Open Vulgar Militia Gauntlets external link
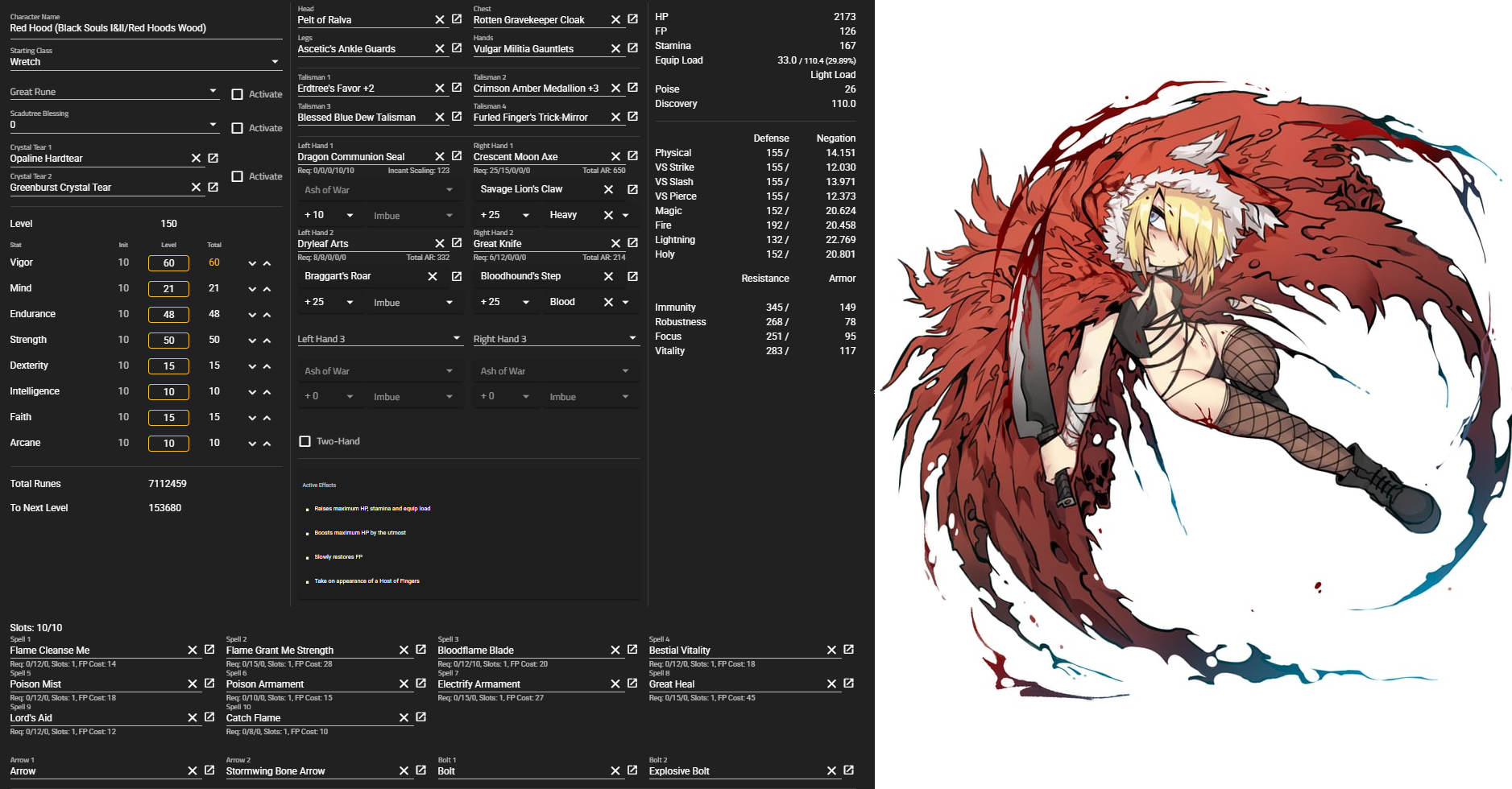Image resolution: width=1512 pixels, height=789 pixels. (633, 48)
